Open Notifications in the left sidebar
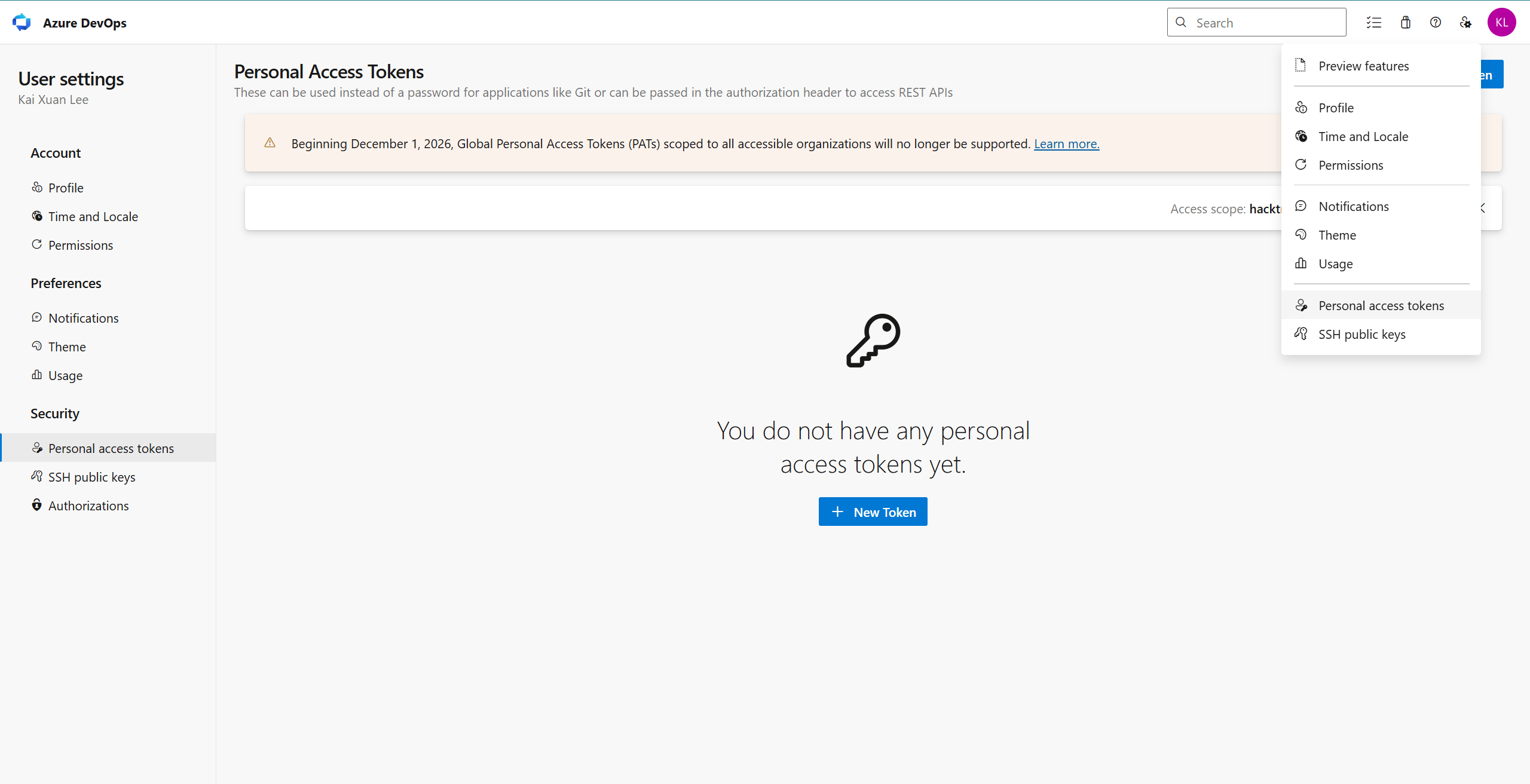 108,318
